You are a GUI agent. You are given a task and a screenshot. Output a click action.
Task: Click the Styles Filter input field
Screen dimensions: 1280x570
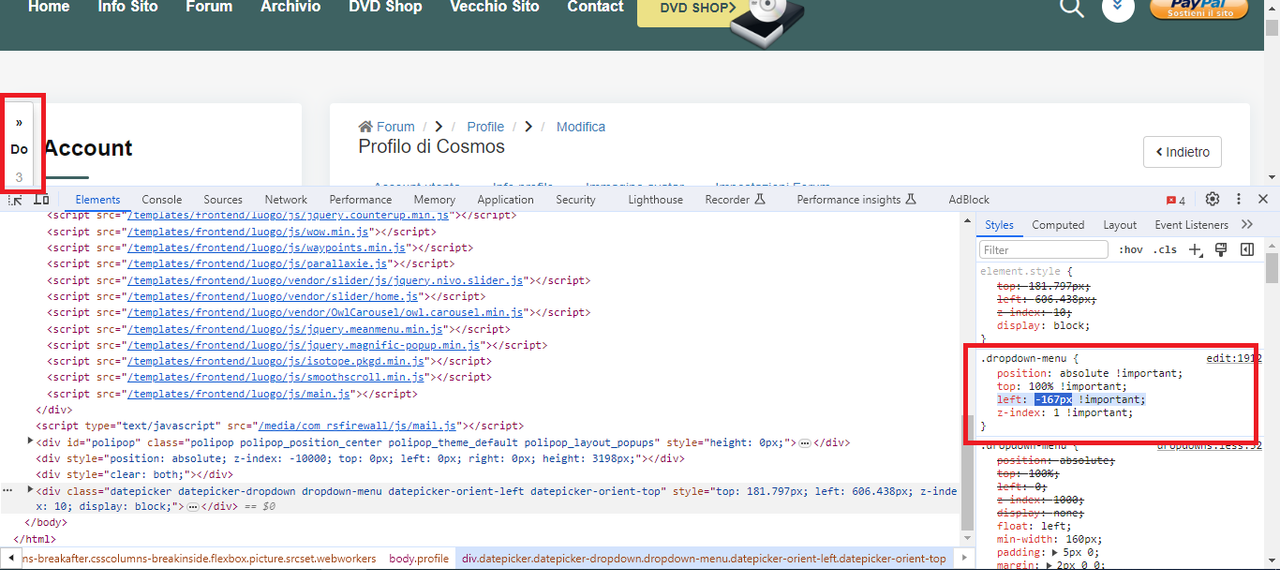tap(1043, 250)
